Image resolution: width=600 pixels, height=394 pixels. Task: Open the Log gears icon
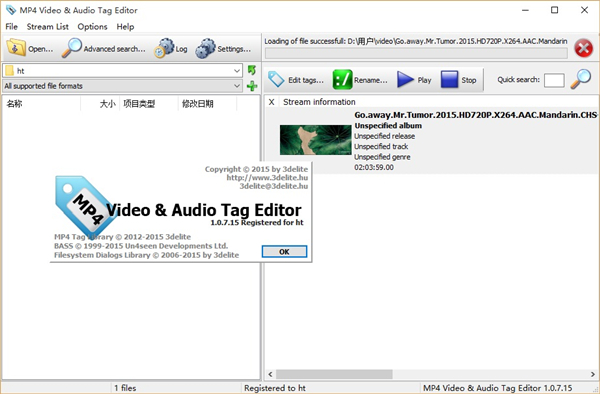164,48
